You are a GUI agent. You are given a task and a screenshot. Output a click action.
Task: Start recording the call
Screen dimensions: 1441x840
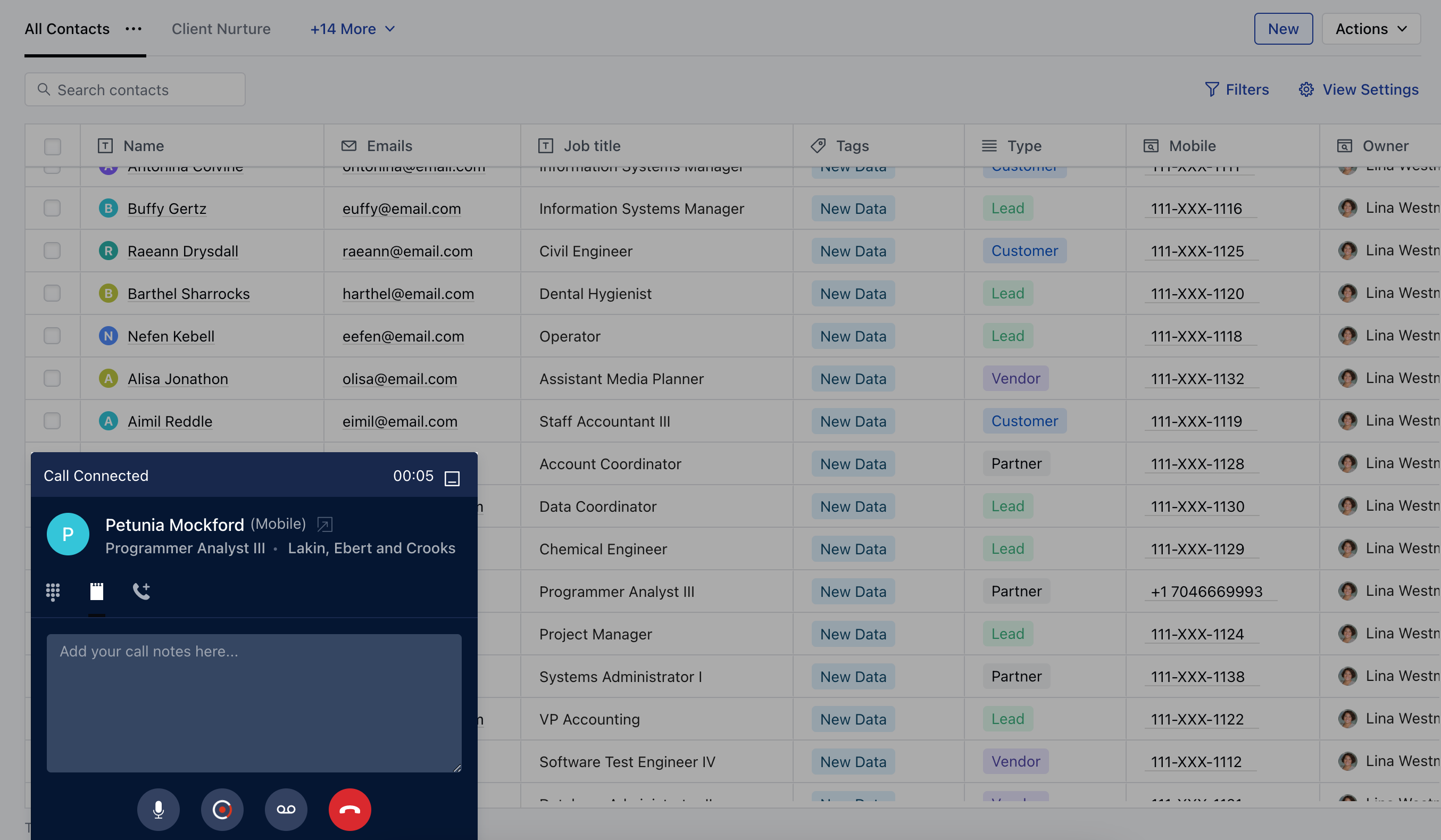click(x=222, y=809)
